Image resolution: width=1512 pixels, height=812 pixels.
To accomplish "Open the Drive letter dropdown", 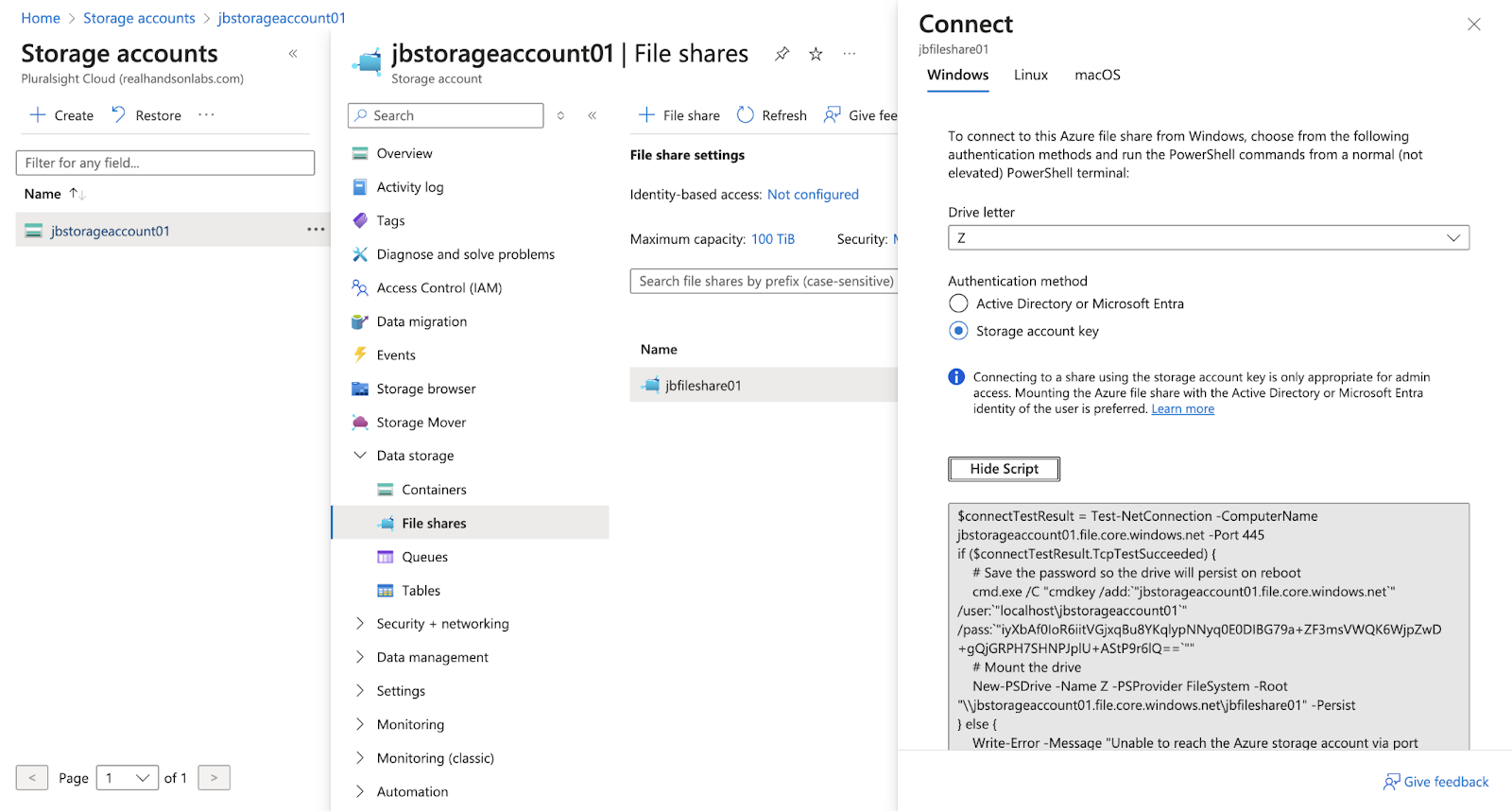I will pos(1209,238).
